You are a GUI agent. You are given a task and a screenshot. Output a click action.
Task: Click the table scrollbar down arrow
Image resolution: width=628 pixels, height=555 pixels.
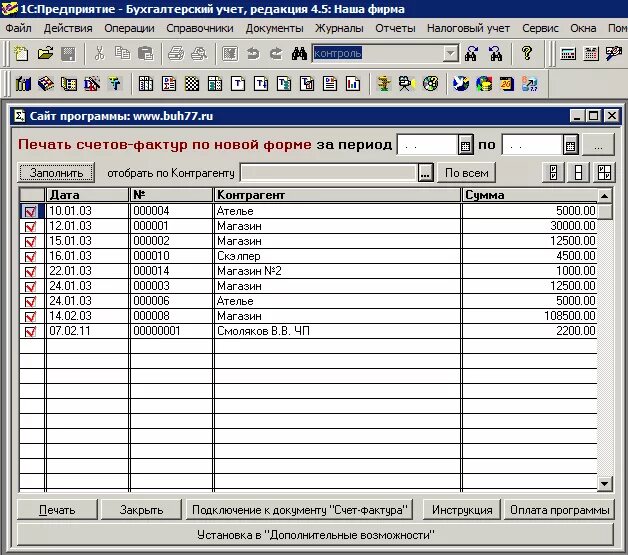(604, 483)
